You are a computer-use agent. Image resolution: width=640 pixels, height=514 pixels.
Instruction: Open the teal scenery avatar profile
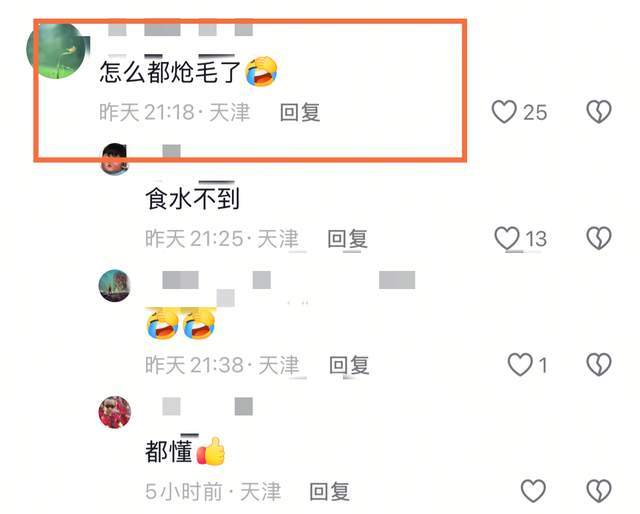tap(115, 286)
